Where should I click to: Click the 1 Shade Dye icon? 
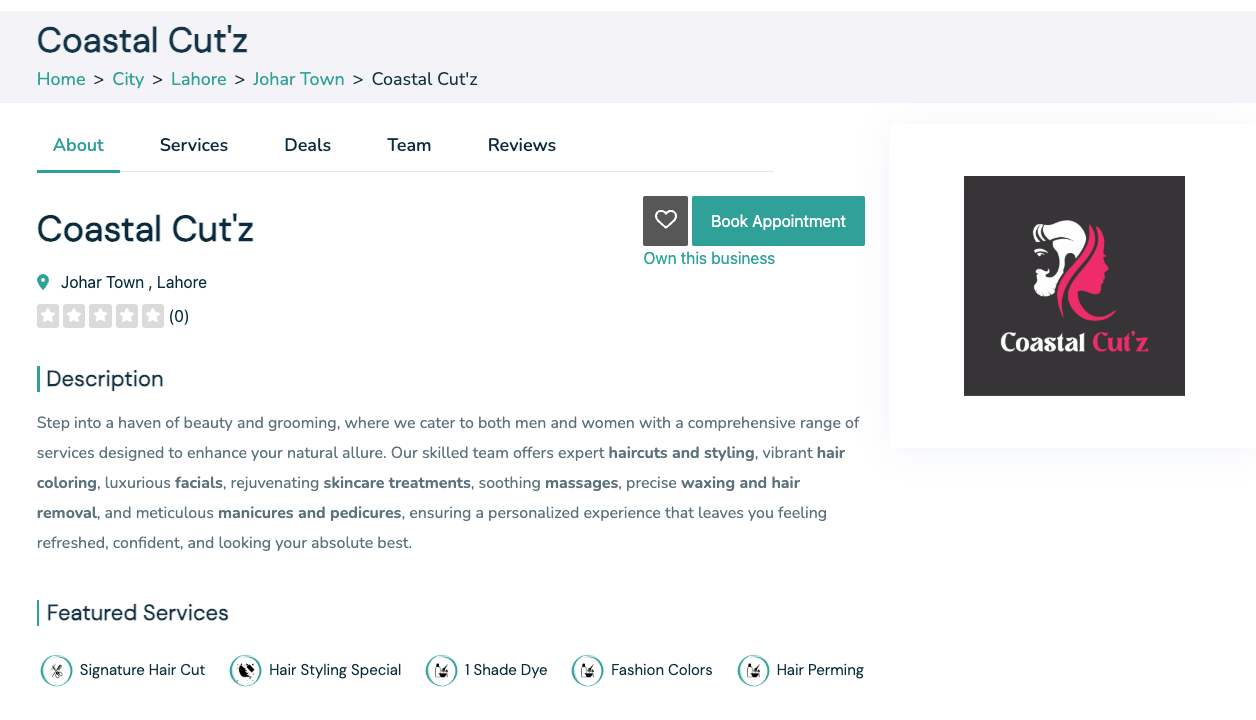[441, 670]
